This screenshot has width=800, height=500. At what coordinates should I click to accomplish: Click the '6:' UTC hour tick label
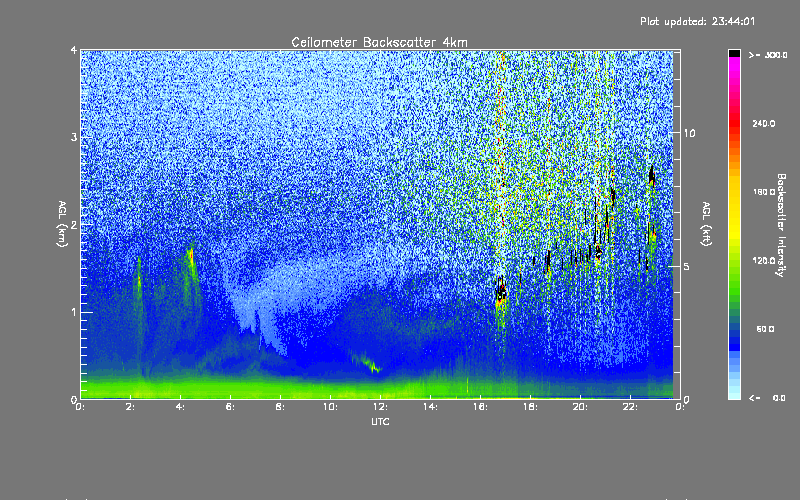click(x=230, y=407)
